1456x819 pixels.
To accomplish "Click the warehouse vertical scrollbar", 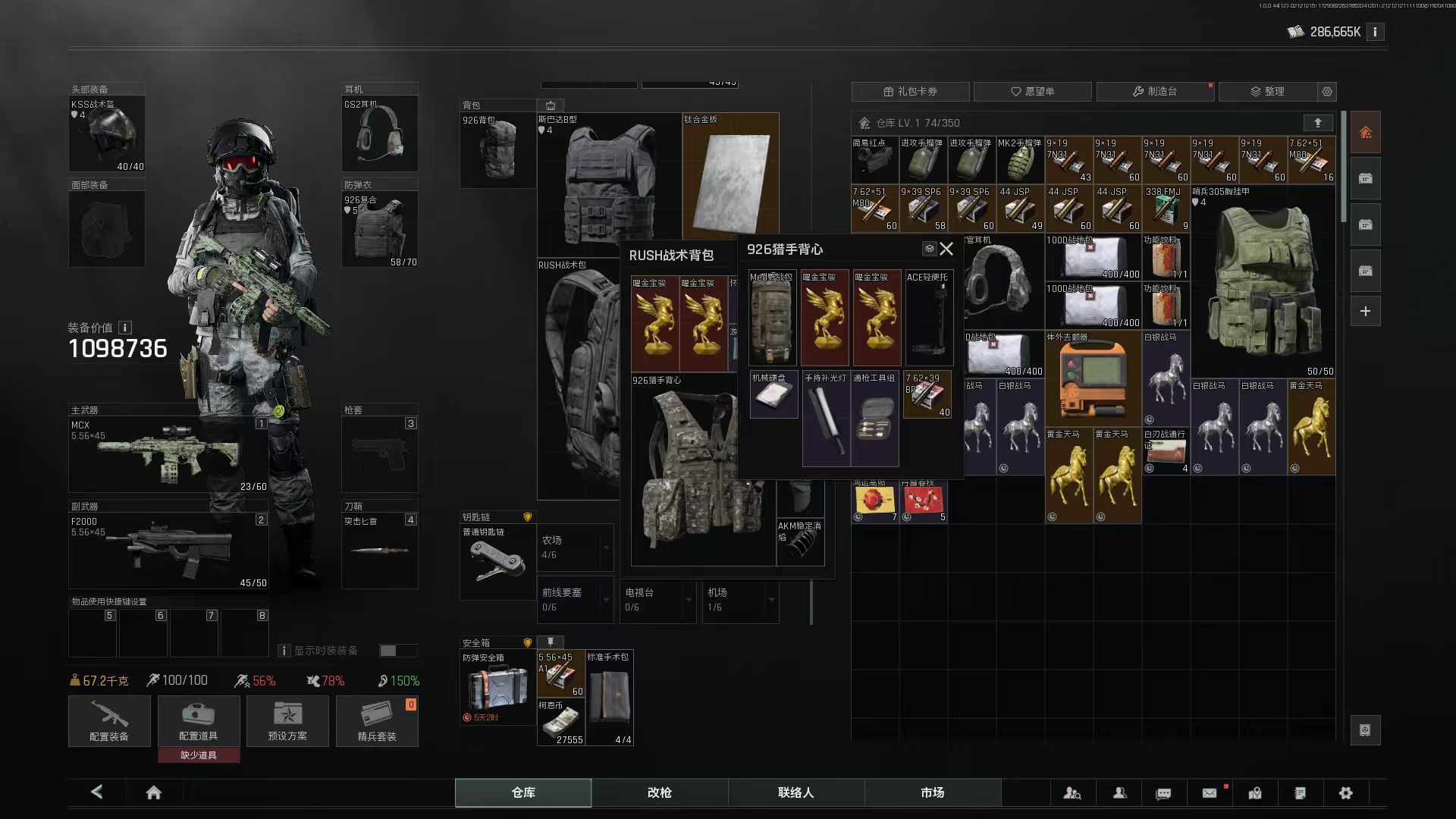I will (1343, 167).
